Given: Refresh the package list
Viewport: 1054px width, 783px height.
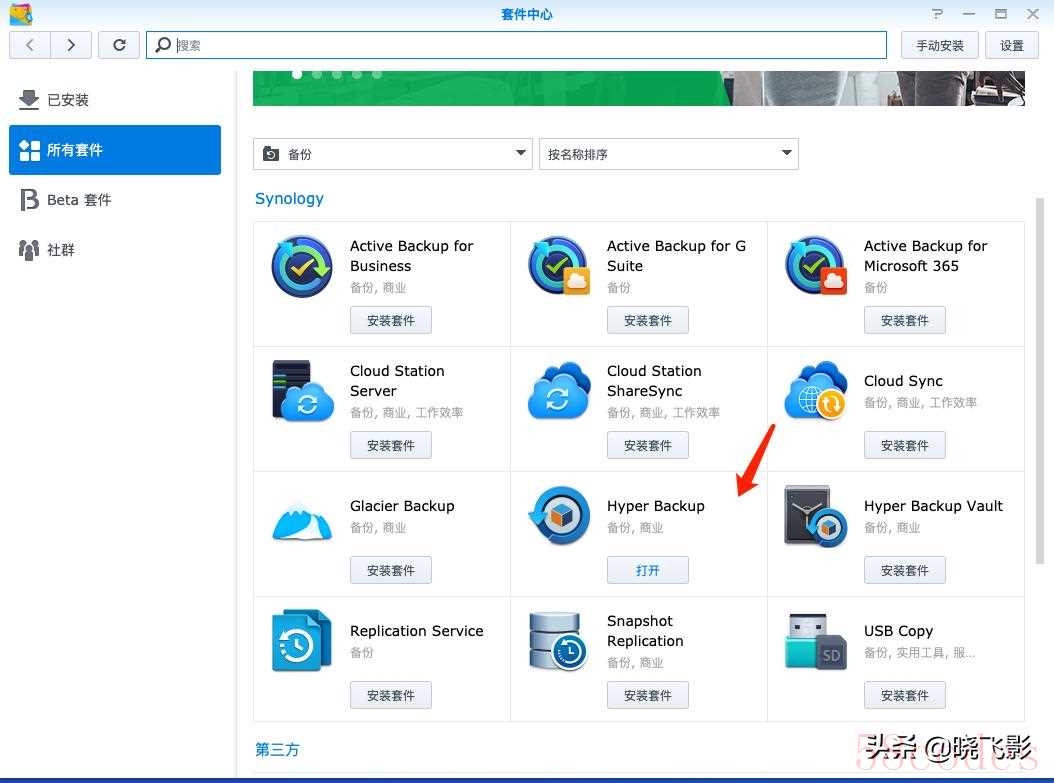Looking at the screenshot, I should coord(119,45).
